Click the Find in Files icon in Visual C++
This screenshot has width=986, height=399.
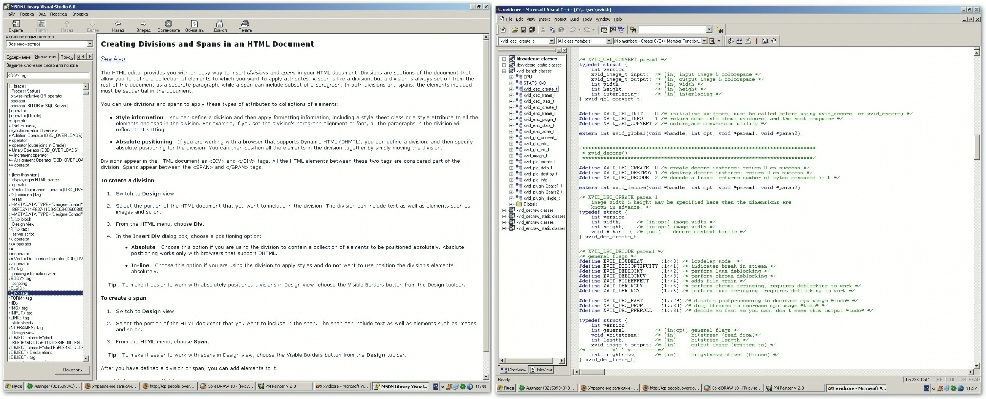point(633,30)
